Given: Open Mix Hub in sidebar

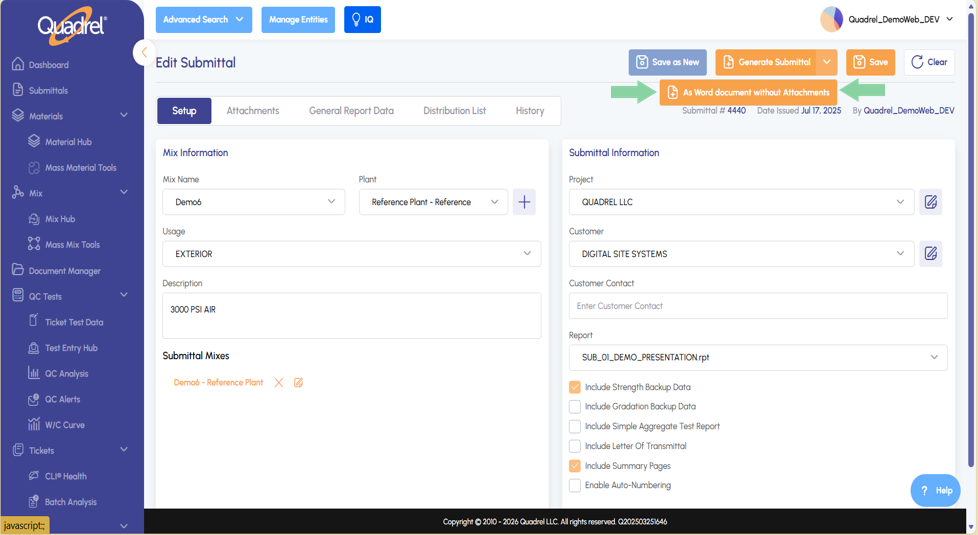Looking at the screenshot, I should click(x=52, y=219).
